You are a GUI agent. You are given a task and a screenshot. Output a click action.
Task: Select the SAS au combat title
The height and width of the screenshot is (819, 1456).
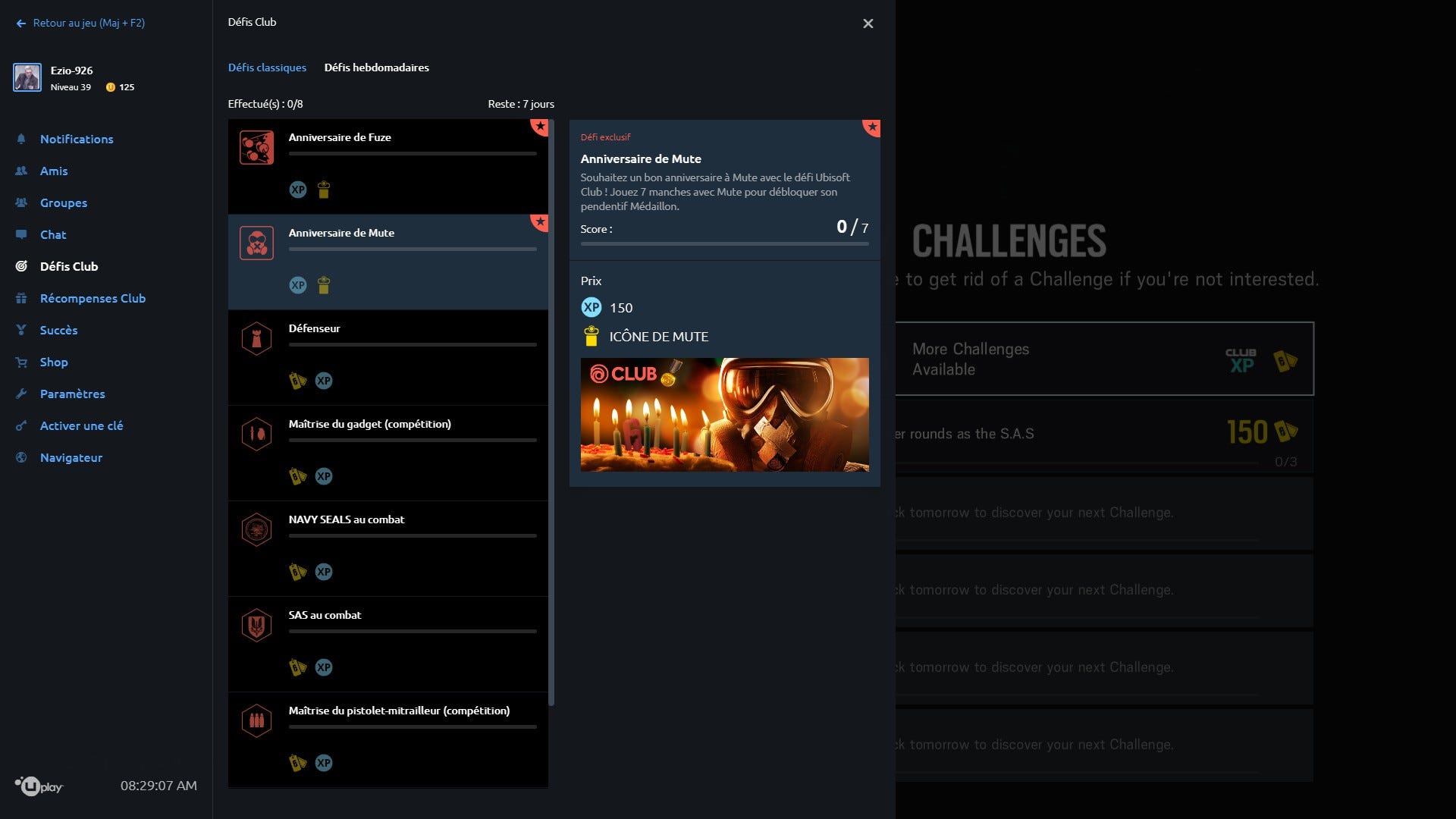pyautogui.click(x=325, y=615)
